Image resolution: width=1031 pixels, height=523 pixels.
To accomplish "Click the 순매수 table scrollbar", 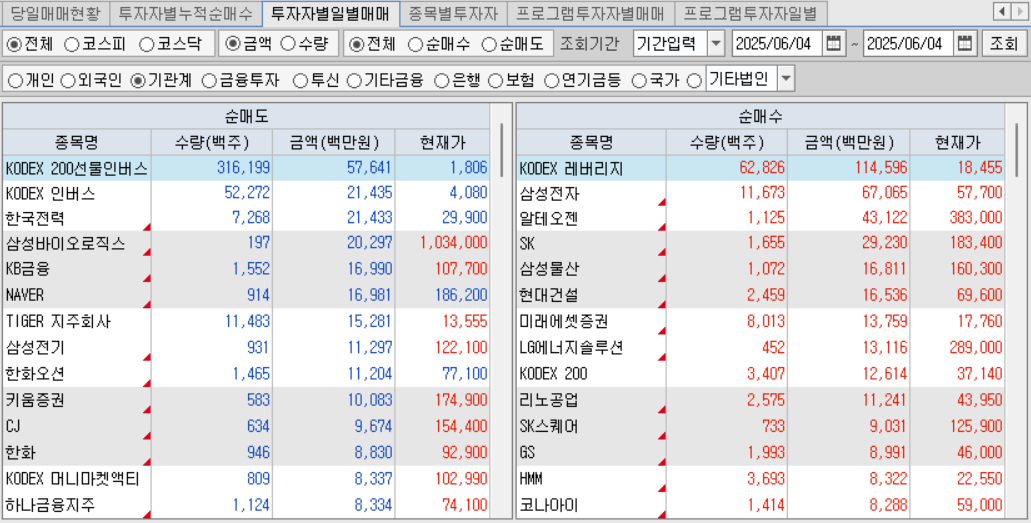I will coord(1016,149).
